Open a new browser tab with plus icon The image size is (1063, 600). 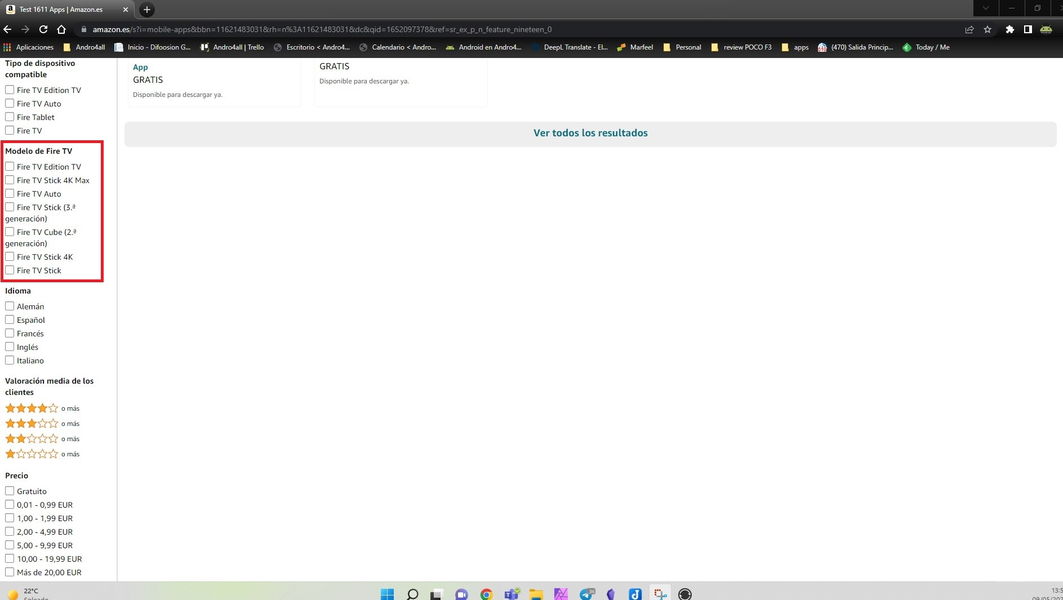tap(147, 9)
